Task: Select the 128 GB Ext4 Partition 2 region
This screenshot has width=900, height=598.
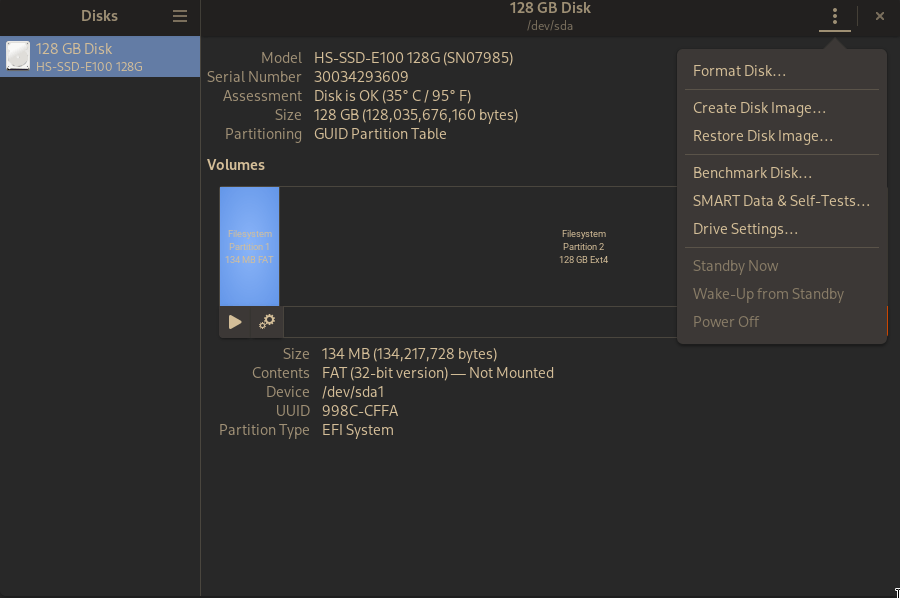Action: click(x=583, y=246)
